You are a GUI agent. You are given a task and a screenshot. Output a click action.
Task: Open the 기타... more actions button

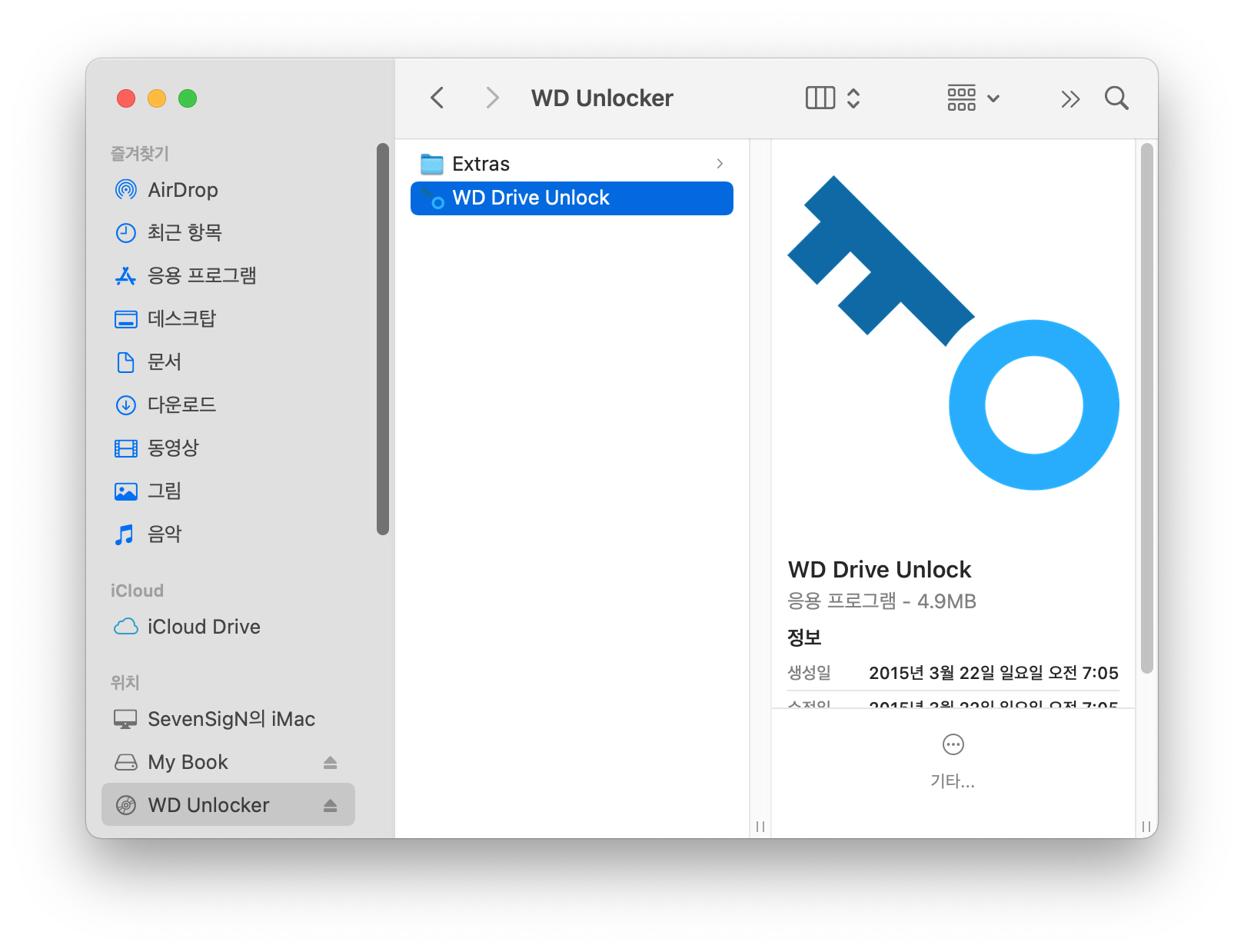pos(953,761)
